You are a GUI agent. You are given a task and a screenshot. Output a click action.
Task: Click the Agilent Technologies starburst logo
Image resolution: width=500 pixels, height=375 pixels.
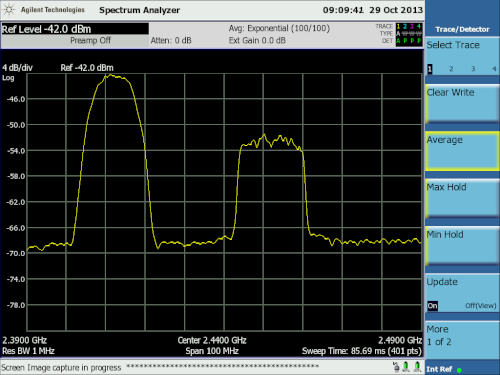(9, 10)
